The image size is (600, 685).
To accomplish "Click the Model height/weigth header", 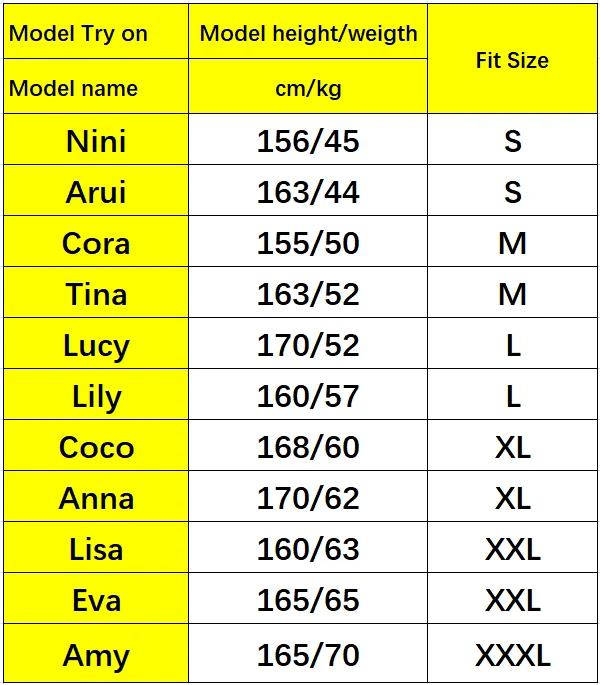I will (x=308, y=32).
